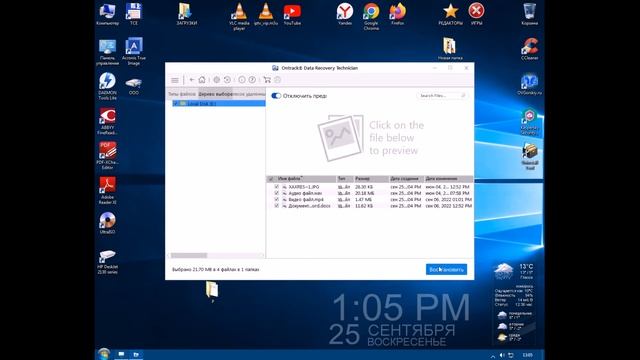Sort by 'Тип' column header

click(345, 179)
